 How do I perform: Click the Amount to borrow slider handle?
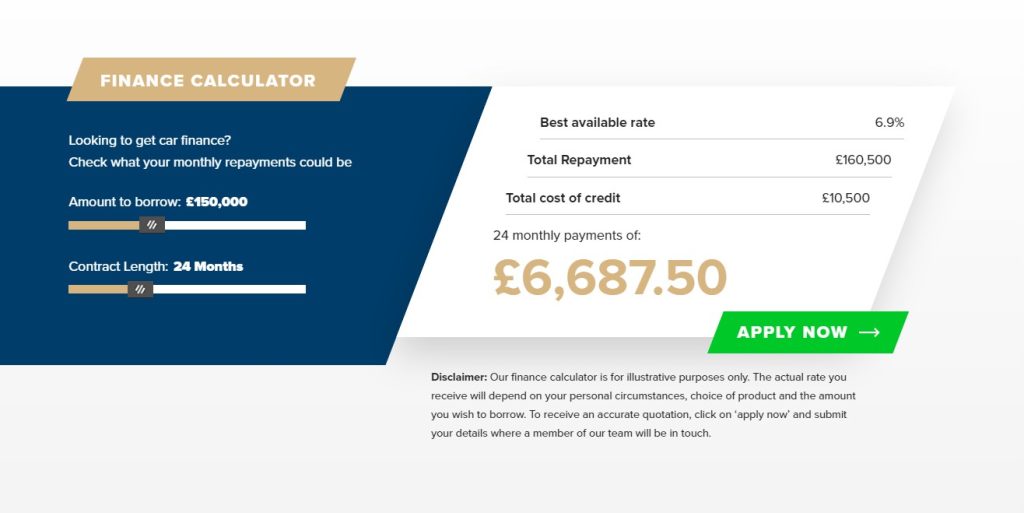pyautogui.click(x=152, y=225)
